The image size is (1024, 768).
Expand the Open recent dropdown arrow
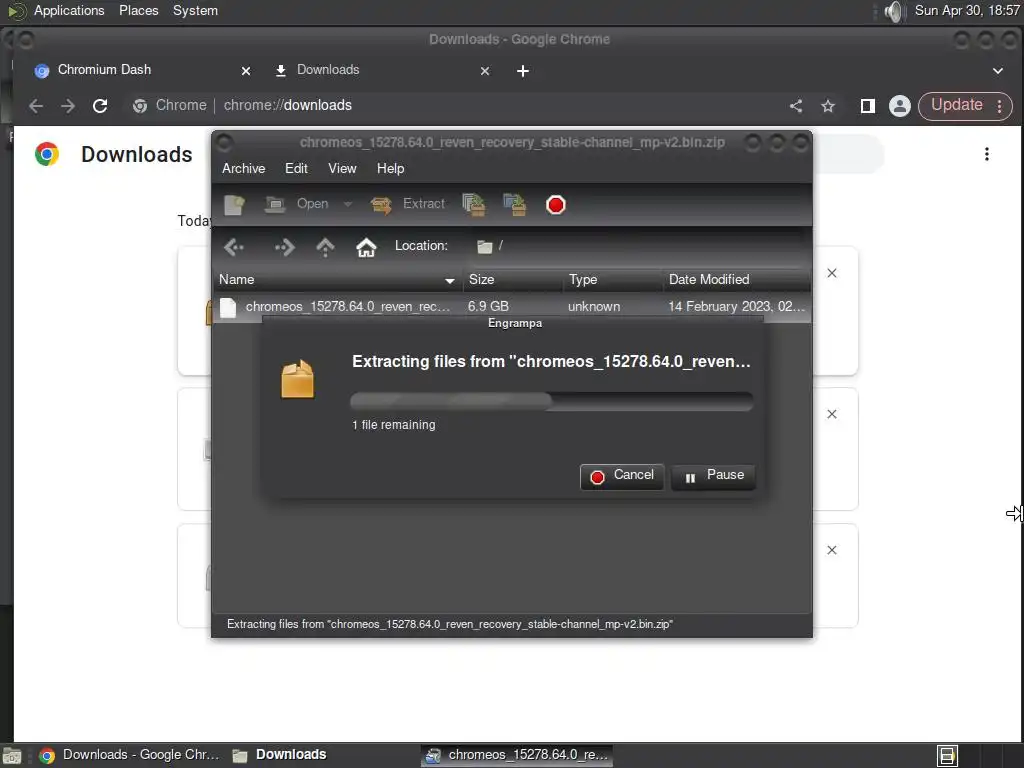[x=348, y=204]
